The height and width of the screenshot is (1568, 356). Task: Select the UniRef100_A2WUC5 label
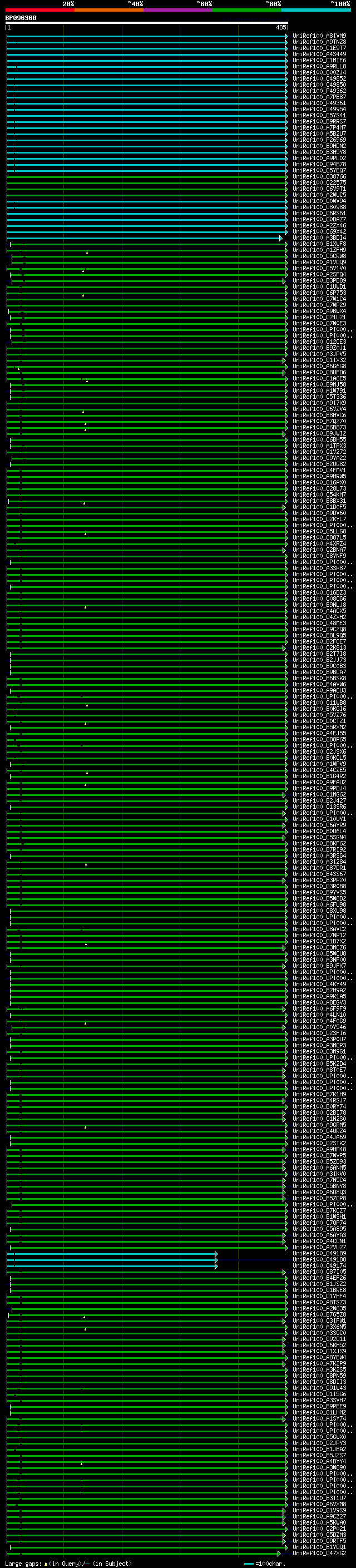(x=319, y=195)
